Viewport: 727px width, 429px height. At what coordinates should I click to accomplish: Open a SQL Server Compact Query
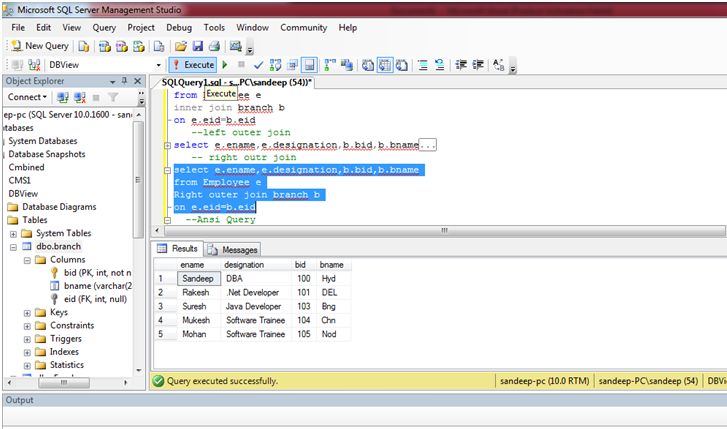159,46
